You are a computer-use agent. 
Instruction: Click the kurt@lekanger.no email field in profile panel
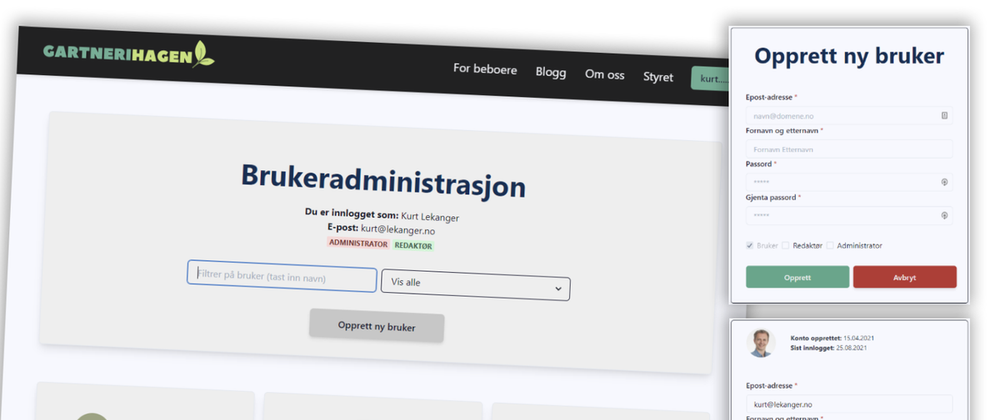click(x=849, y=404)
